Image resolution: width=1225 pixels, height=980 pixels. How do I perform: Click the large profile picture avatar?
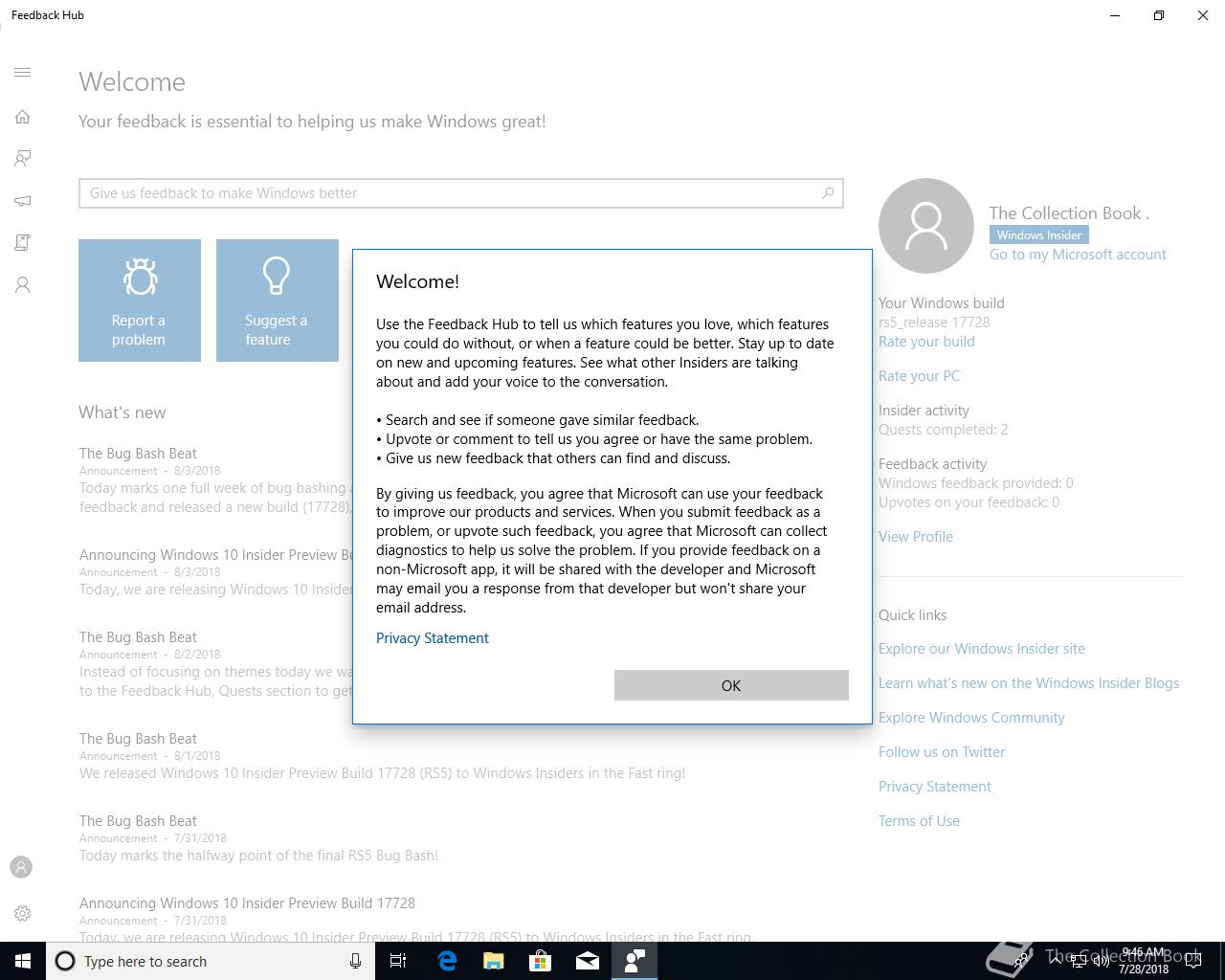[926, 226]
